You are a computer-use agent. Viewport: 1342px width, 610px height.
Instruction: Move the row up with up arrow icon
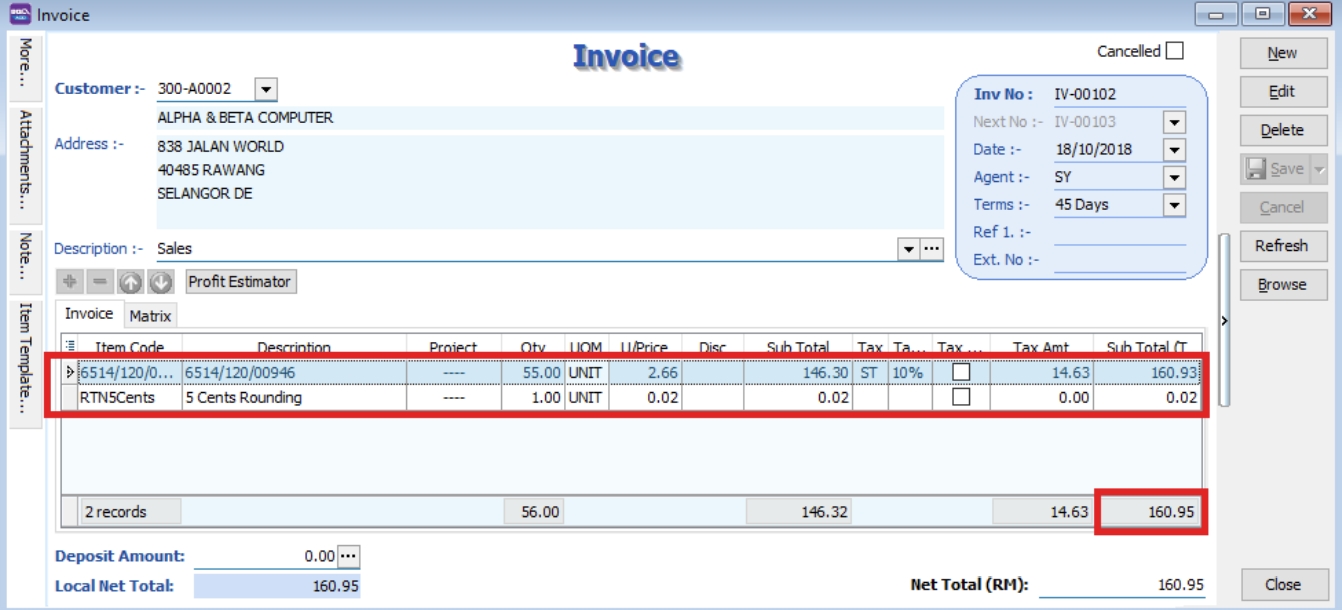pos(131,282)
